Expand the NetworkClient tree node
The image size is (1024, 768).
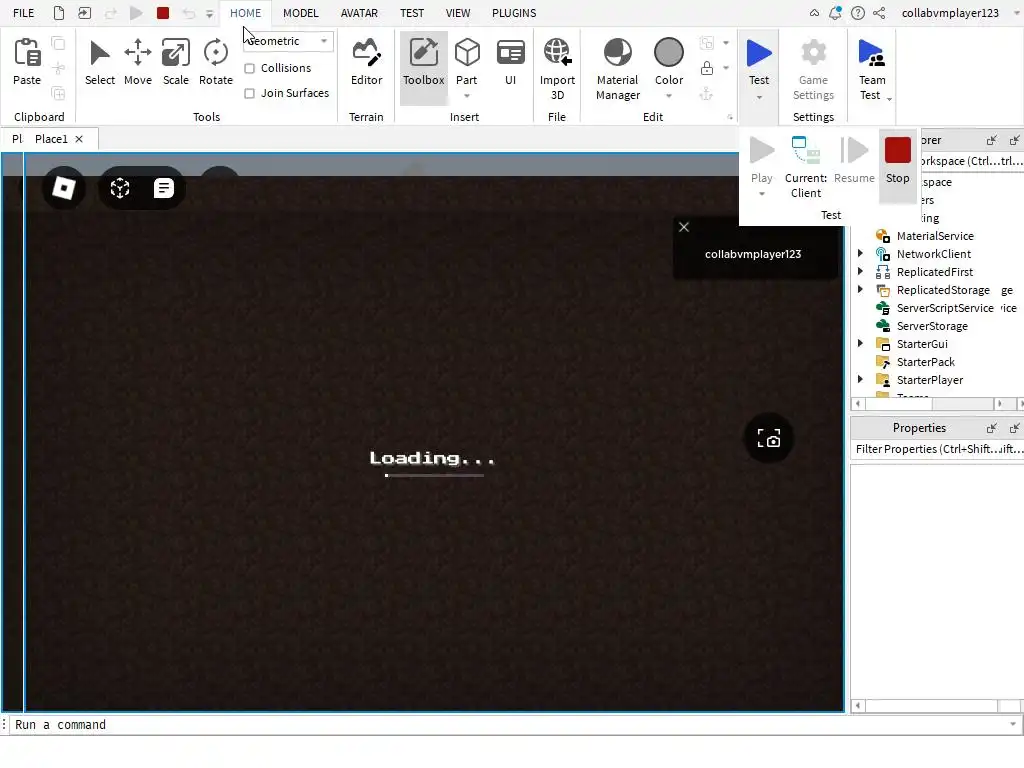860,253
